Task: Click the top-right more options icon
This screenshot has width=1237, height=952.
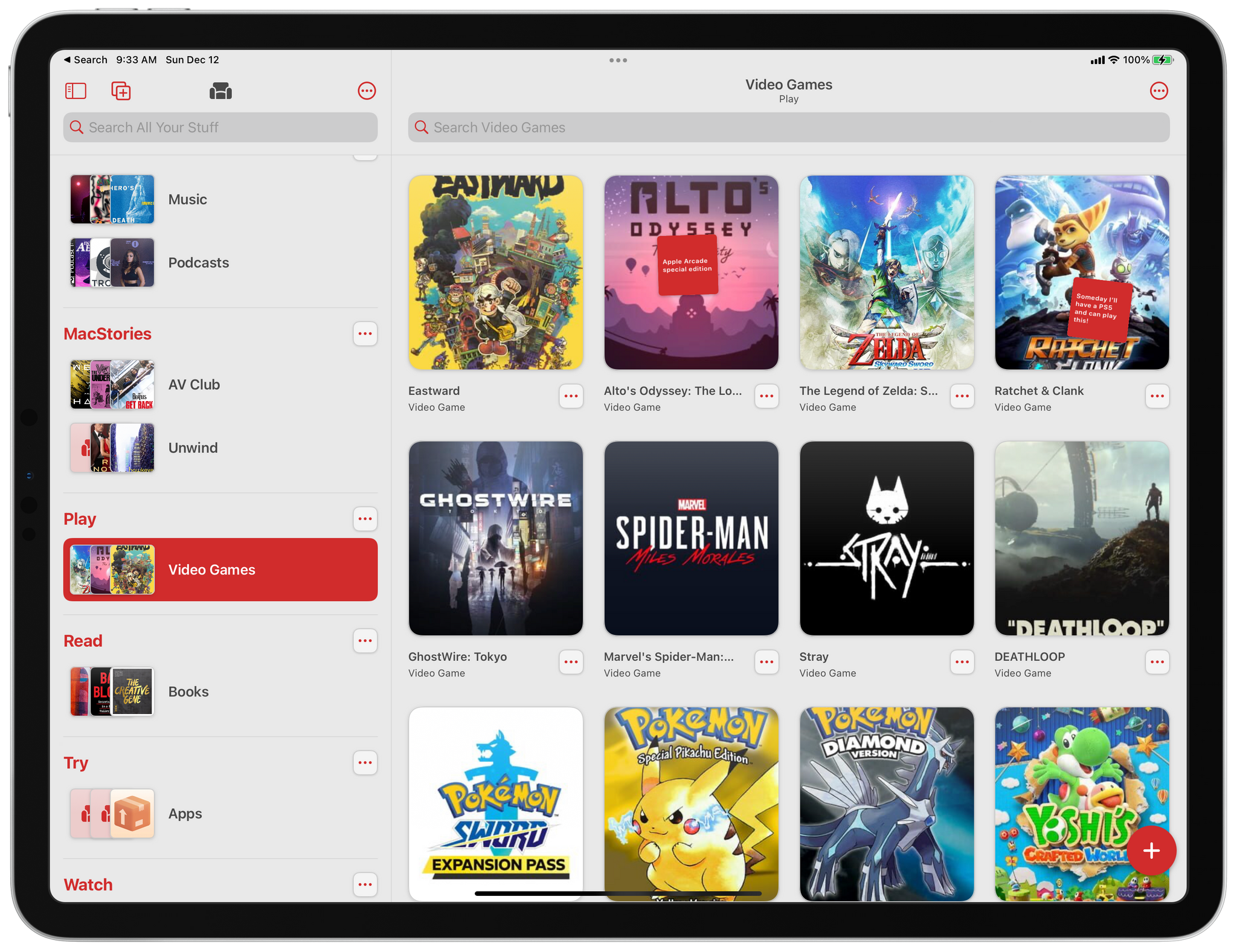Action: (1159, 90)
